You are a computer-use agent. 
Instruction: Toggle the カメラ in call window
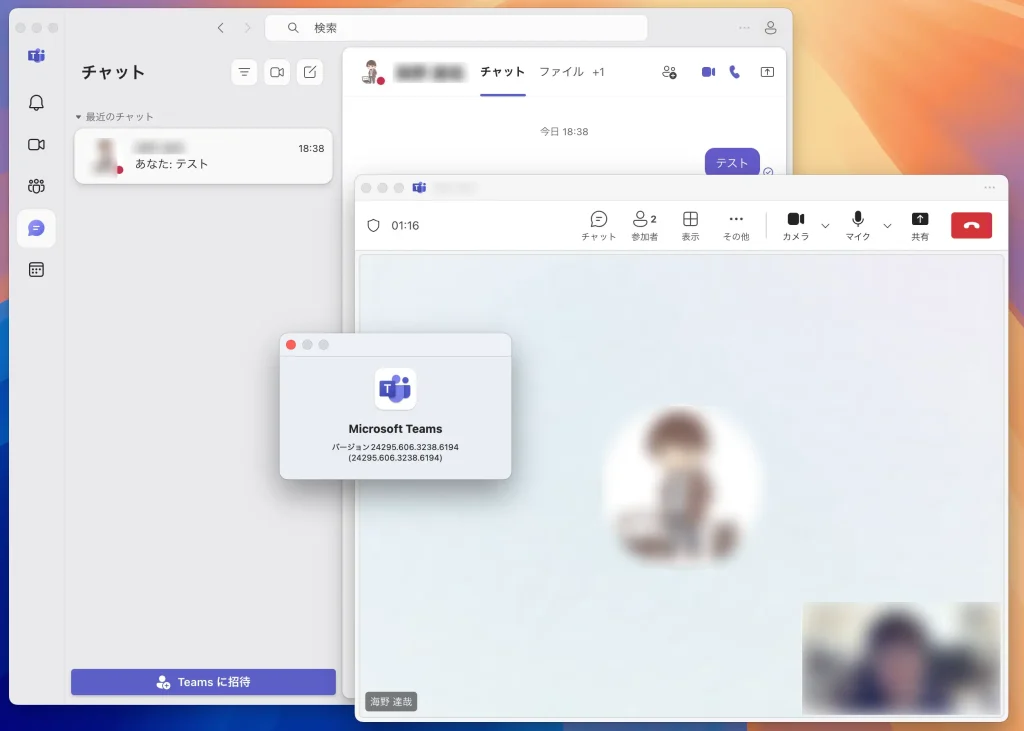click(796, 226)
